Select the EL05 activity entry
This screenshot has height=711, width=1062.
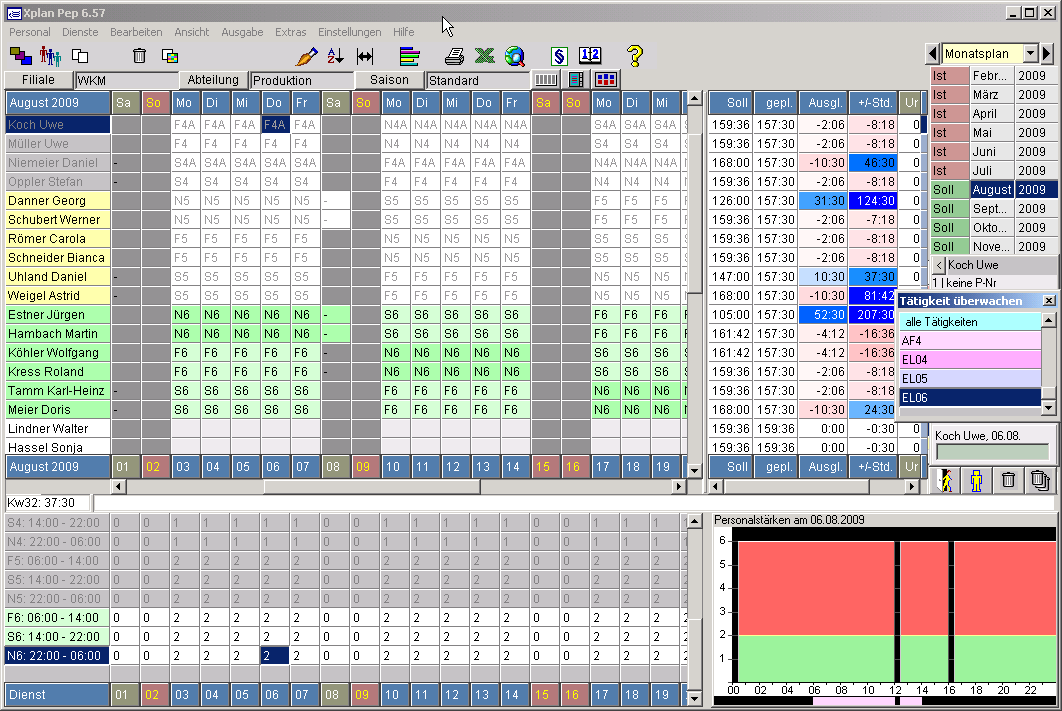click(970, 379)
